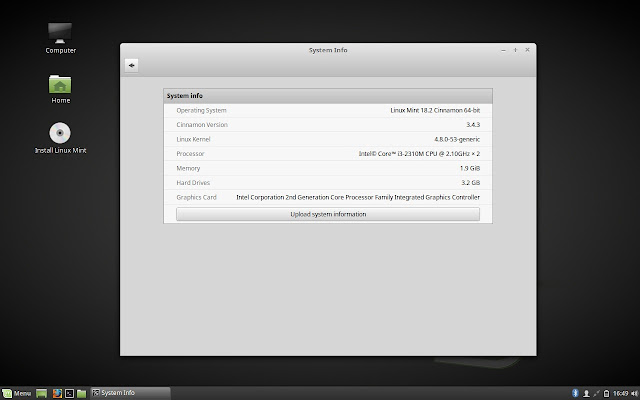640x400 pixels.
Task: Open the user applet in tray
Action: (586, 393)
